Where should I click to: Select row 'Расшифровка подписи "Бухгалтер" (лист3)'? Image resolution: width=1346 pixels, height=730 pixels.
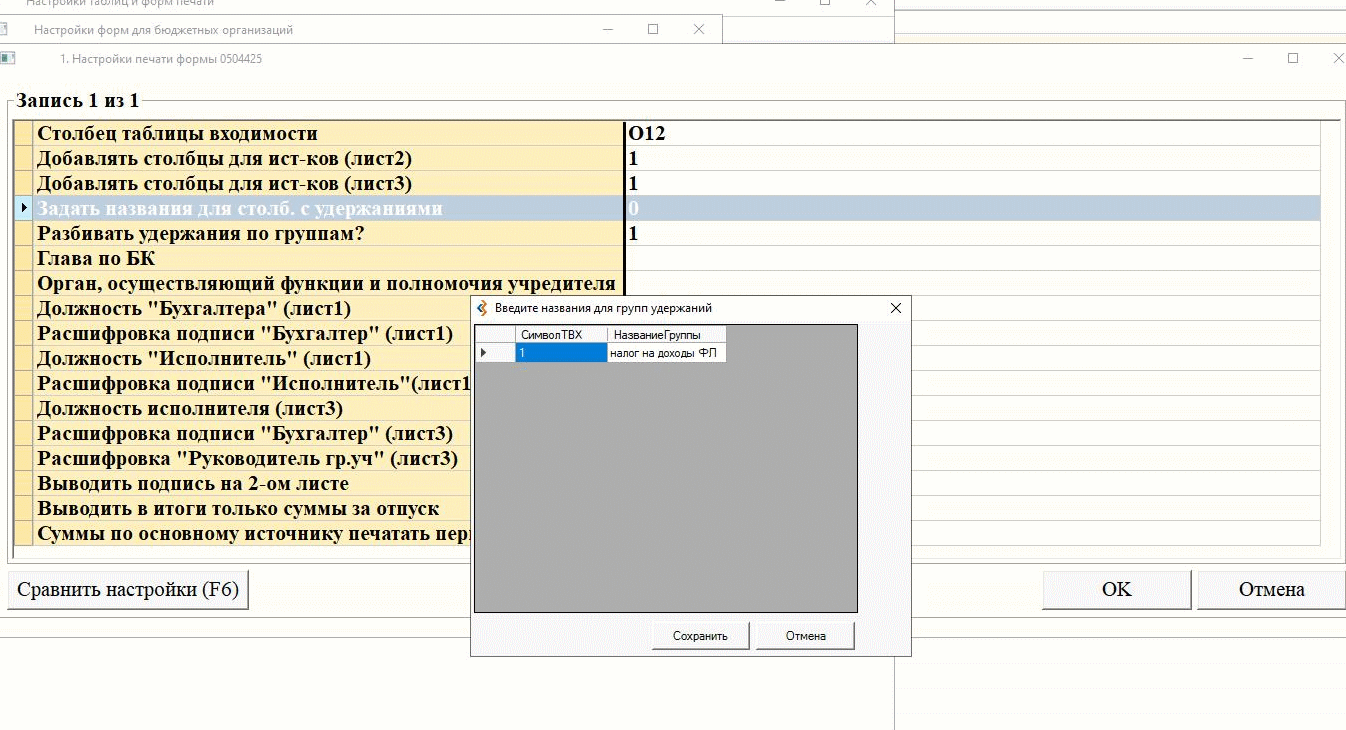click(252, 434)
